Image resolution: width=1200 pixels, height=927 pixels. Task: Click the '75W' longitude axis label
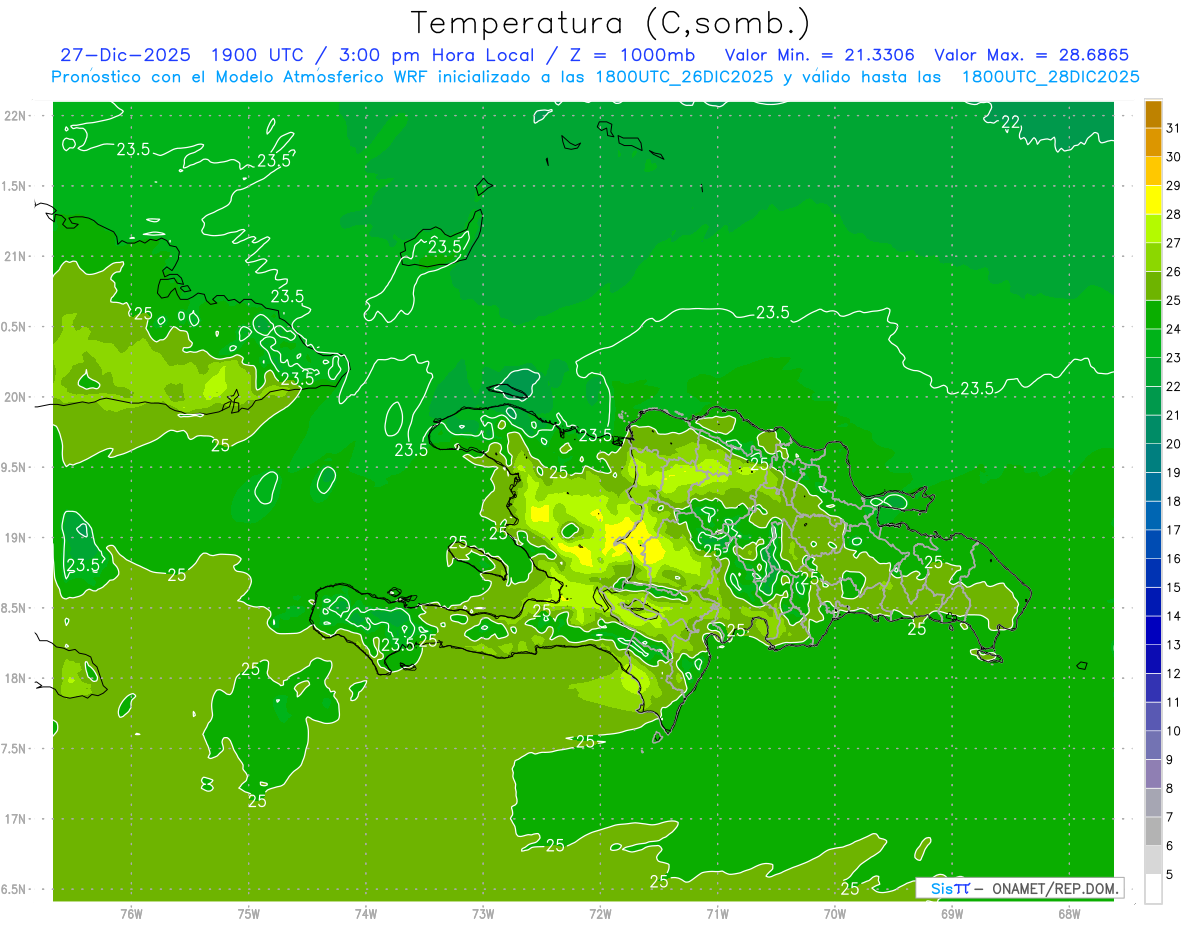click(249, 913)
